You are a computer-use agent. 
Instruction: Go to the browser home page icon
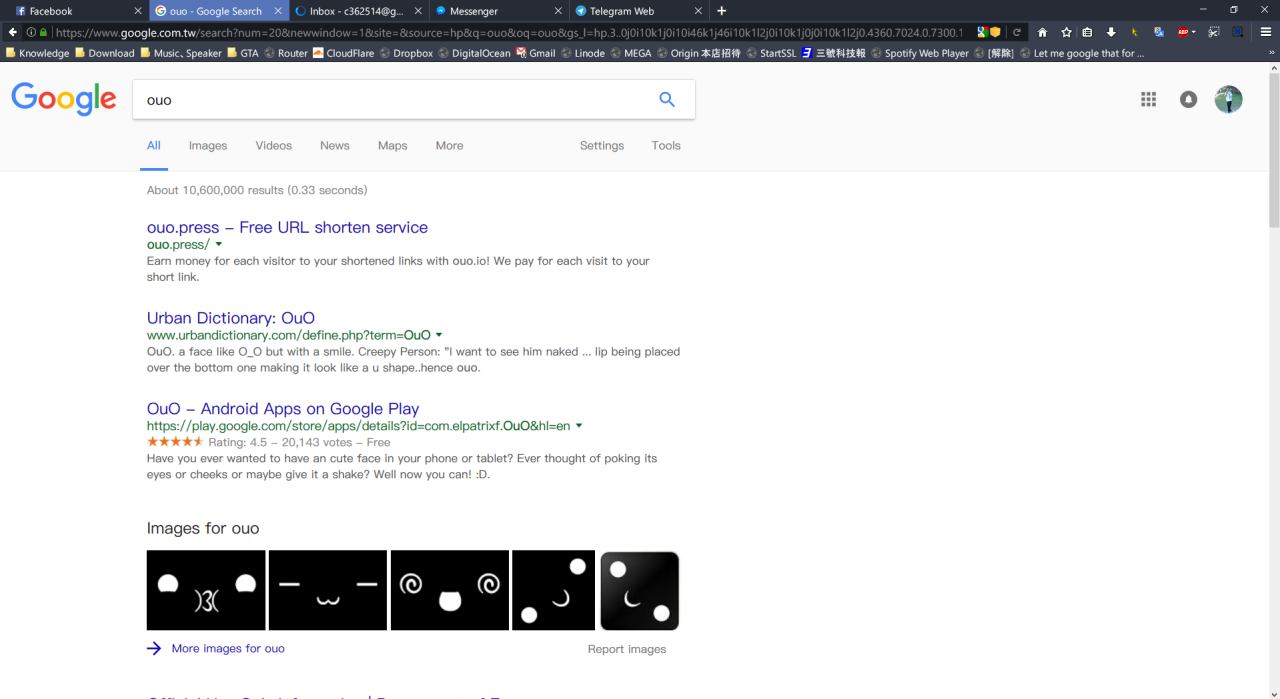tap(1043, 32)
